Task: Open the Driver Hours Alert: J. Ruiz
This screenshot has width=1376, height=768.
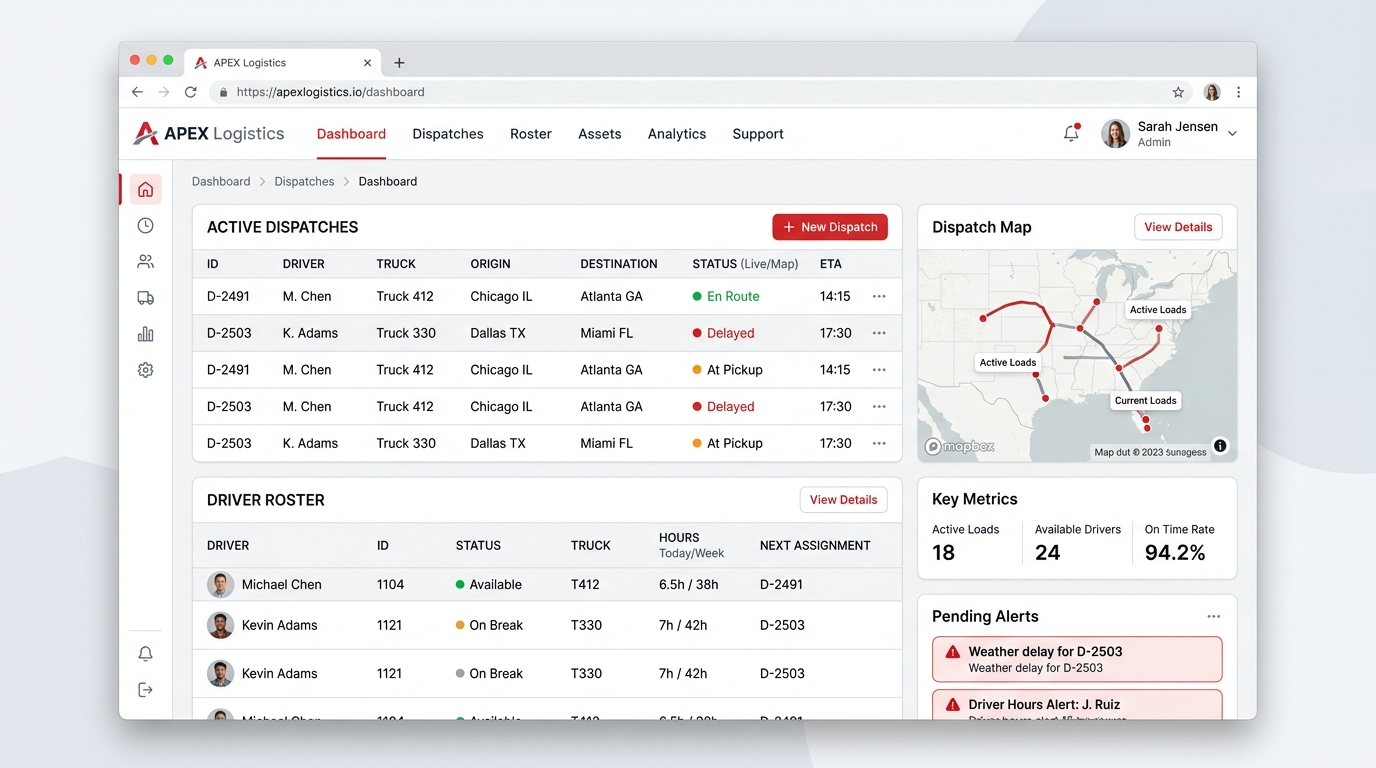Action: tap(1077, 704)
